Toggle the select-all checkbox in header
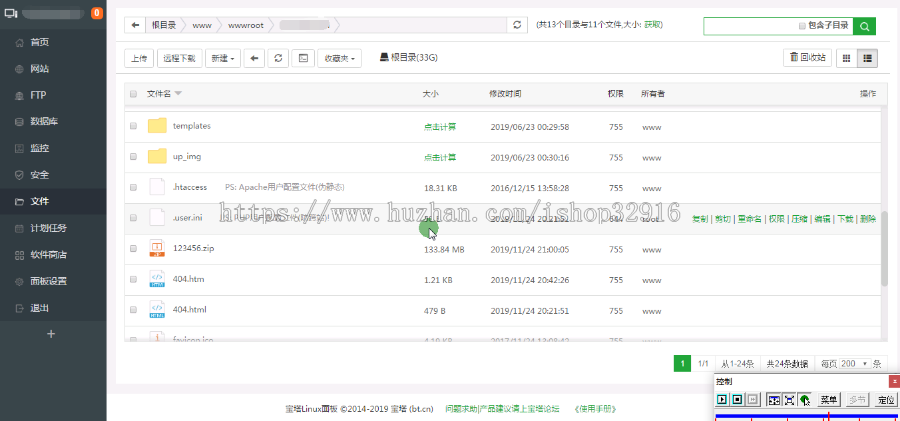 tap(133, 94)
